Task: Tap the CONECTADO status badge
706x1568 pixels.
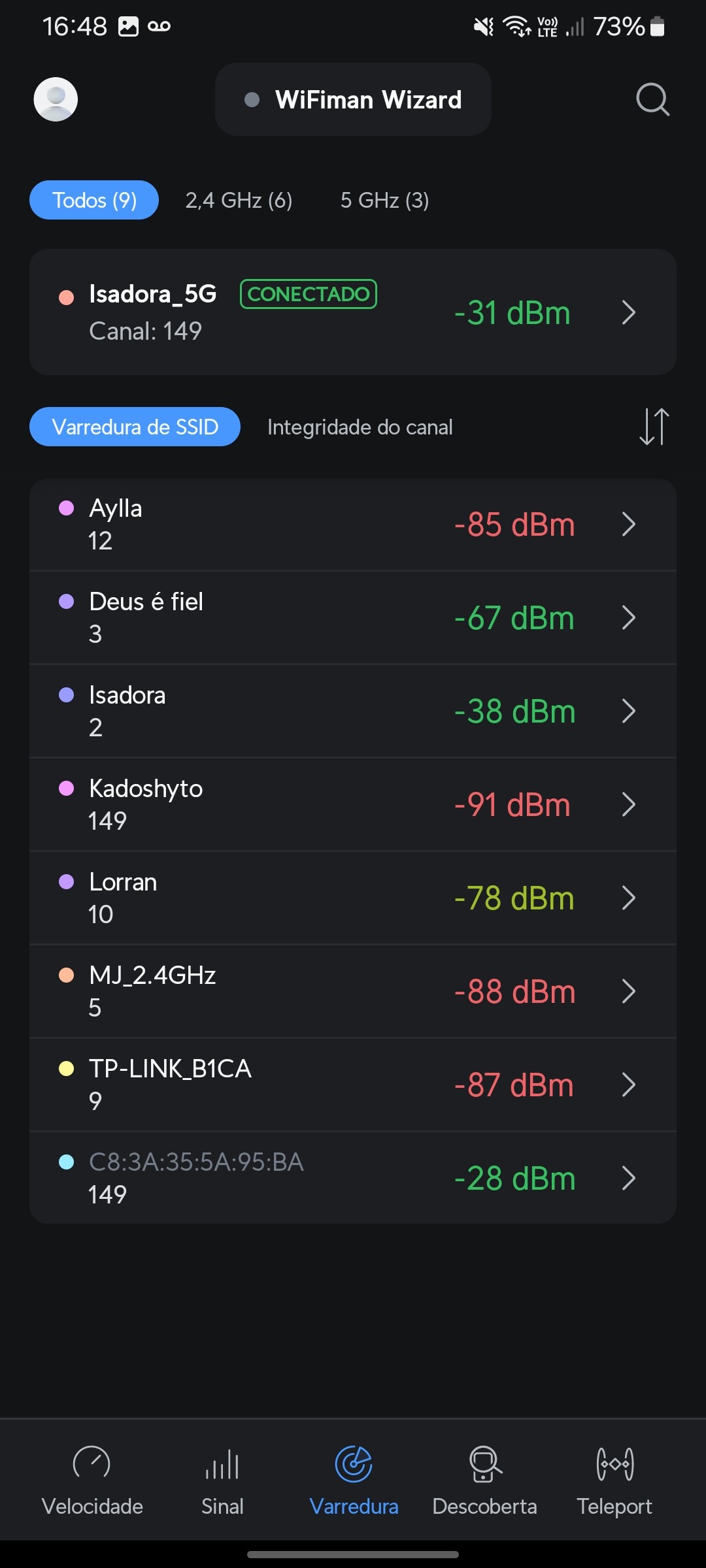Action: point(309,294)
